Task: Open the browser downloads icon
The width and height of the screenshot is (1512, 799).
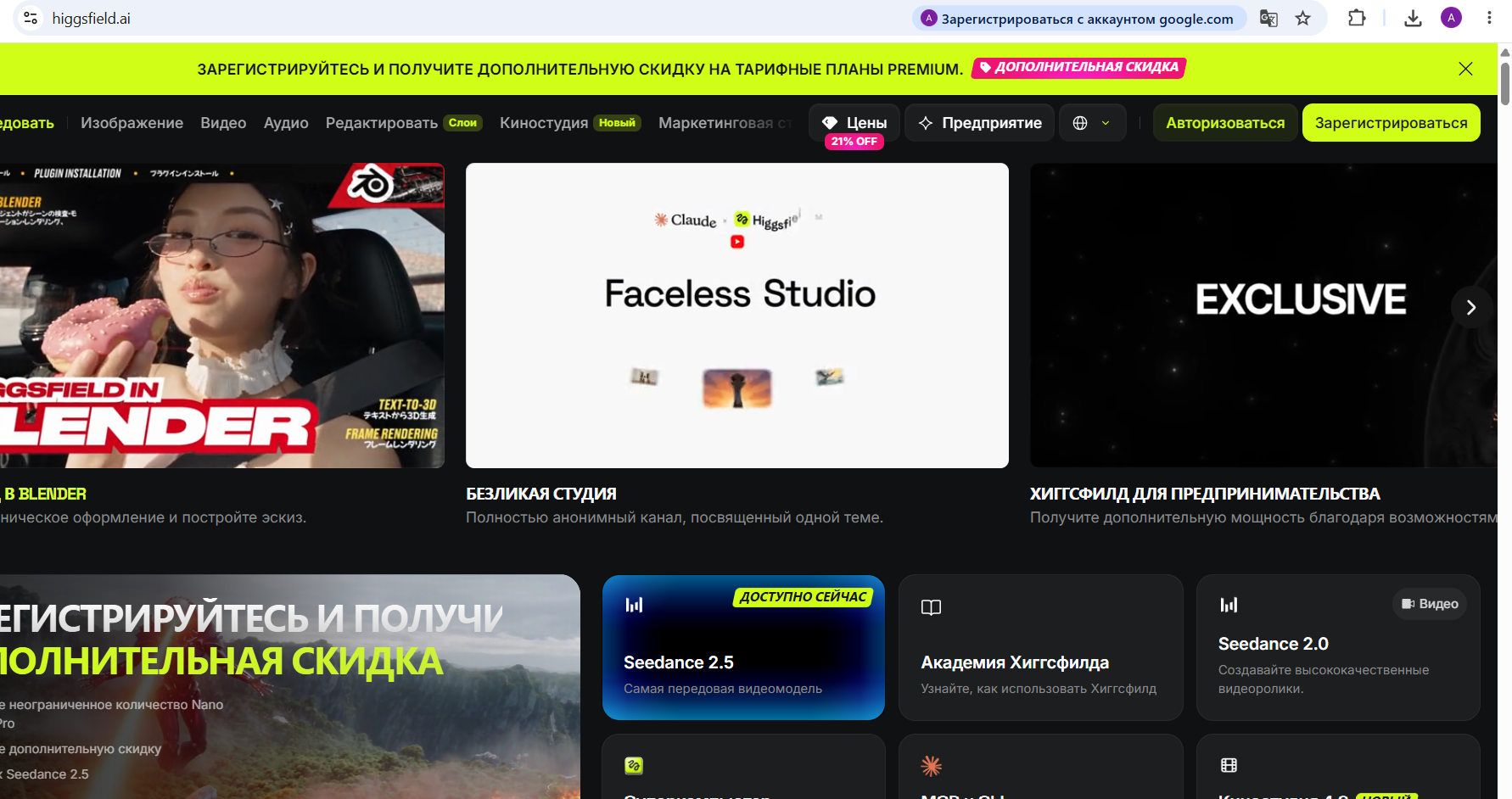Action: tap(1413, 18)
